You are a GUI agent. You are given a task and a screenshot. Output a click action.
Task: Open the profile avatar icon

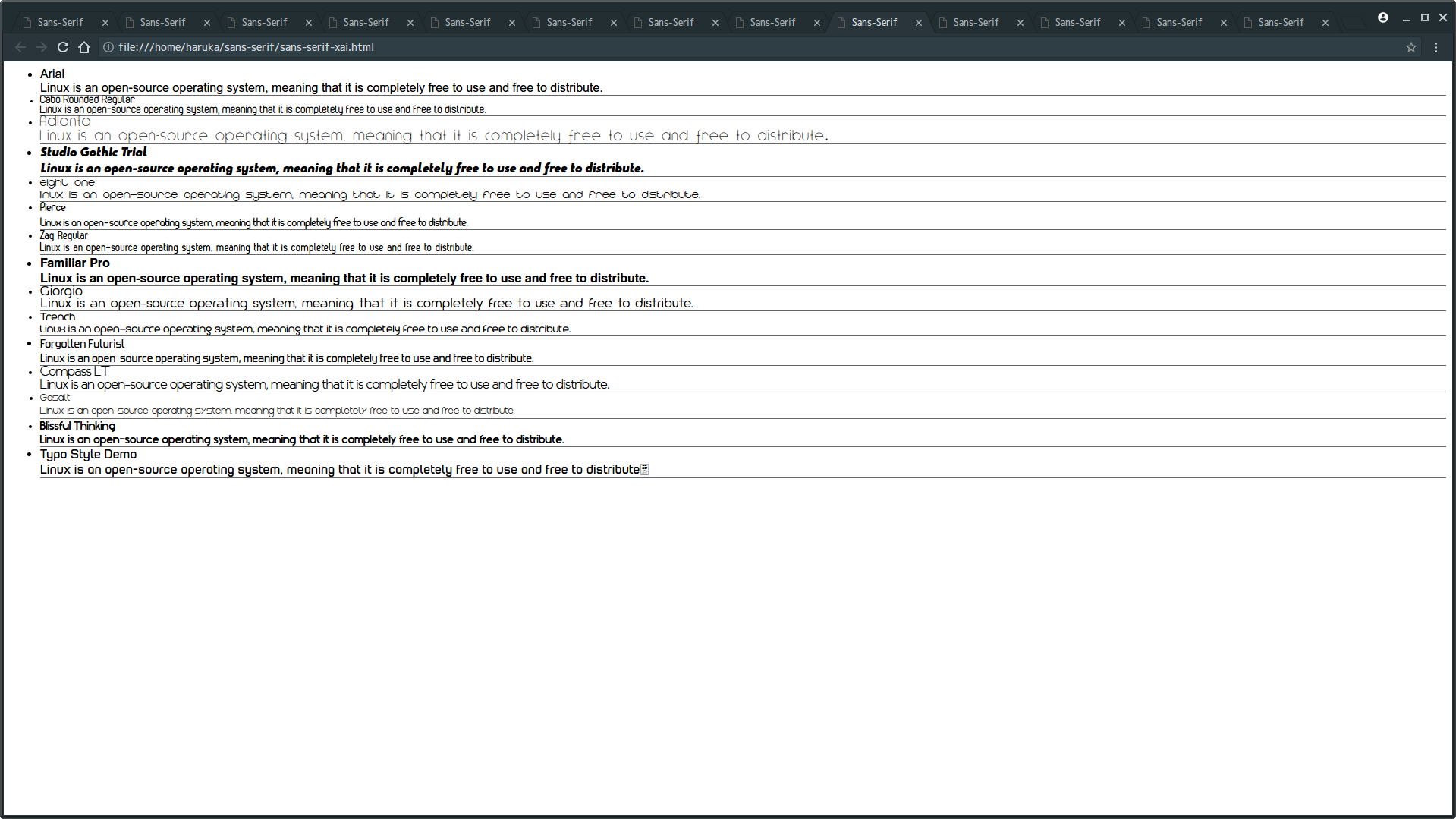tap(1383, 17)
